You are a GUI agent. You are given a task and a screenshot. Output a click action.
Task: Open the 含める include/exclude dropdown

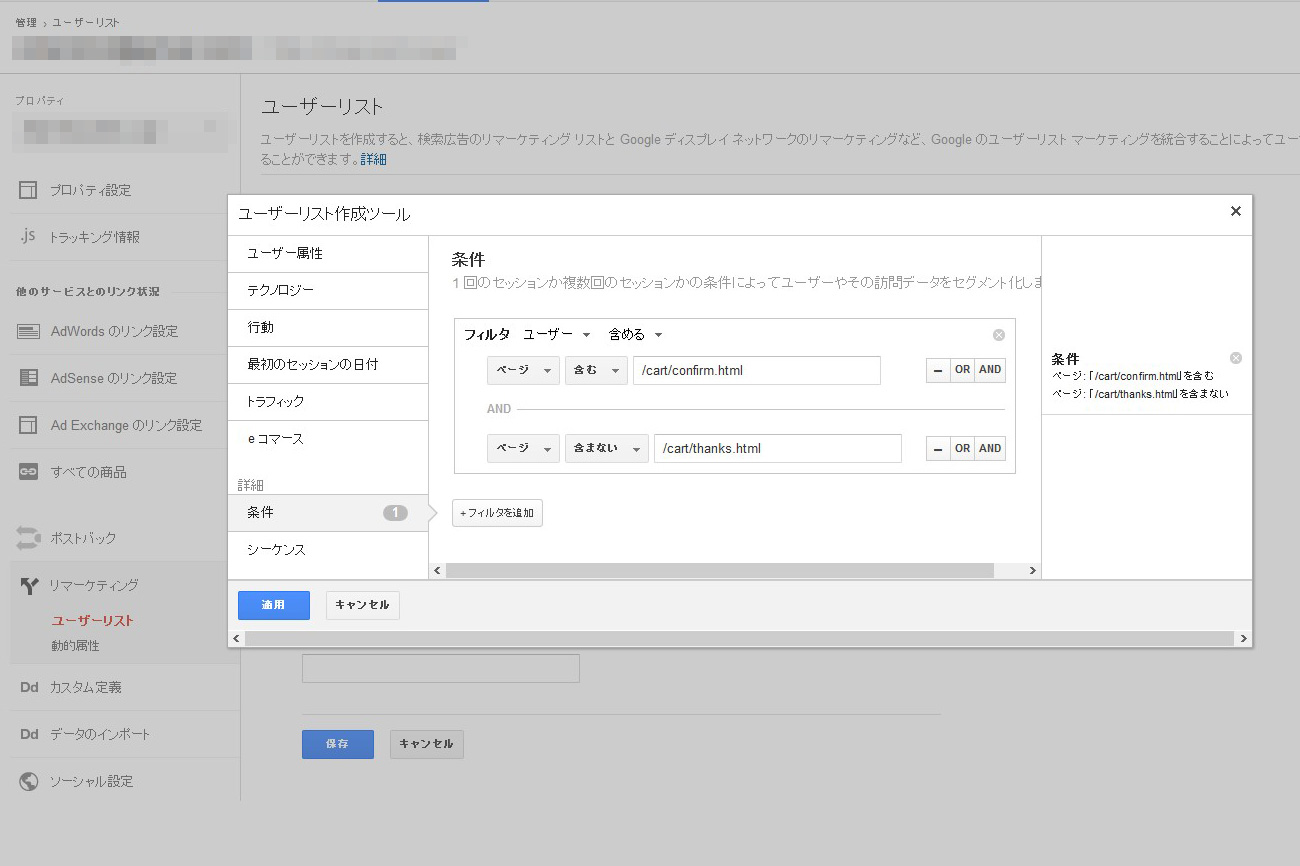(x=636, y=334)
